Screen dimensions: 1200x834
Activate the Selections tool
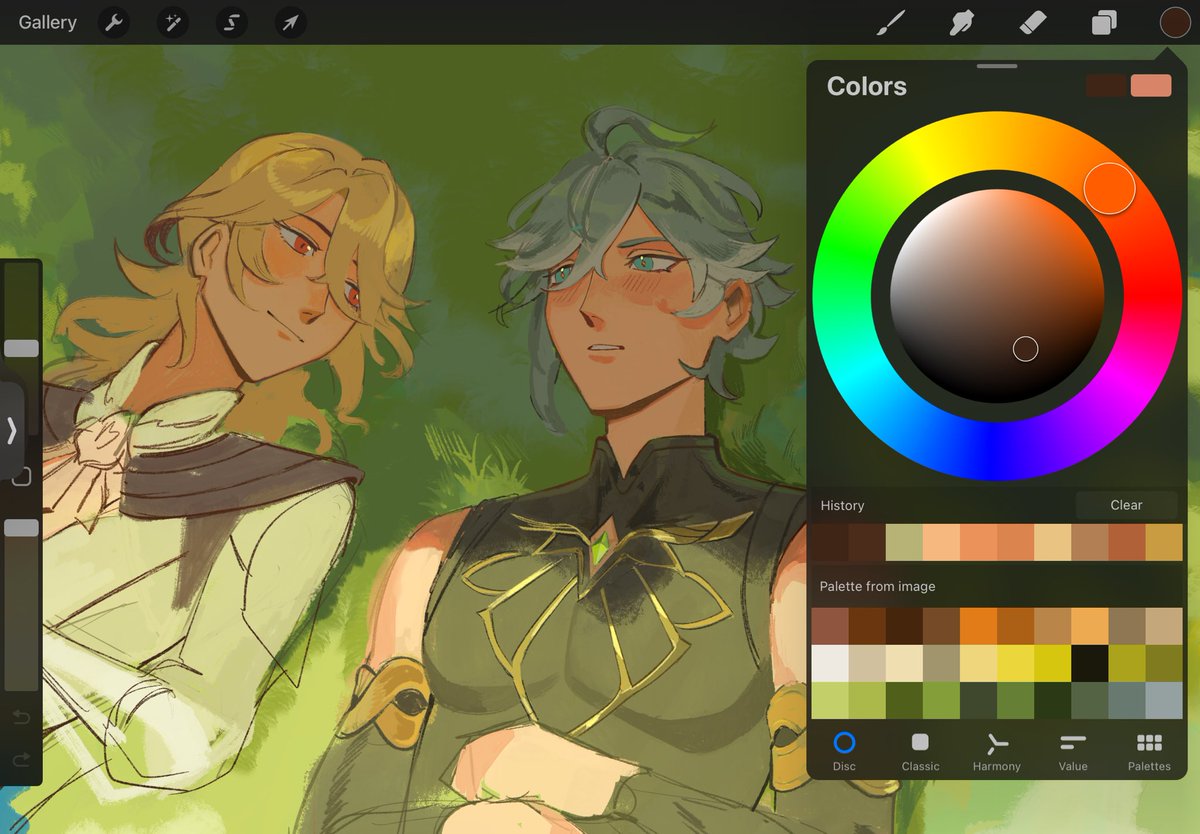[231, 22]
